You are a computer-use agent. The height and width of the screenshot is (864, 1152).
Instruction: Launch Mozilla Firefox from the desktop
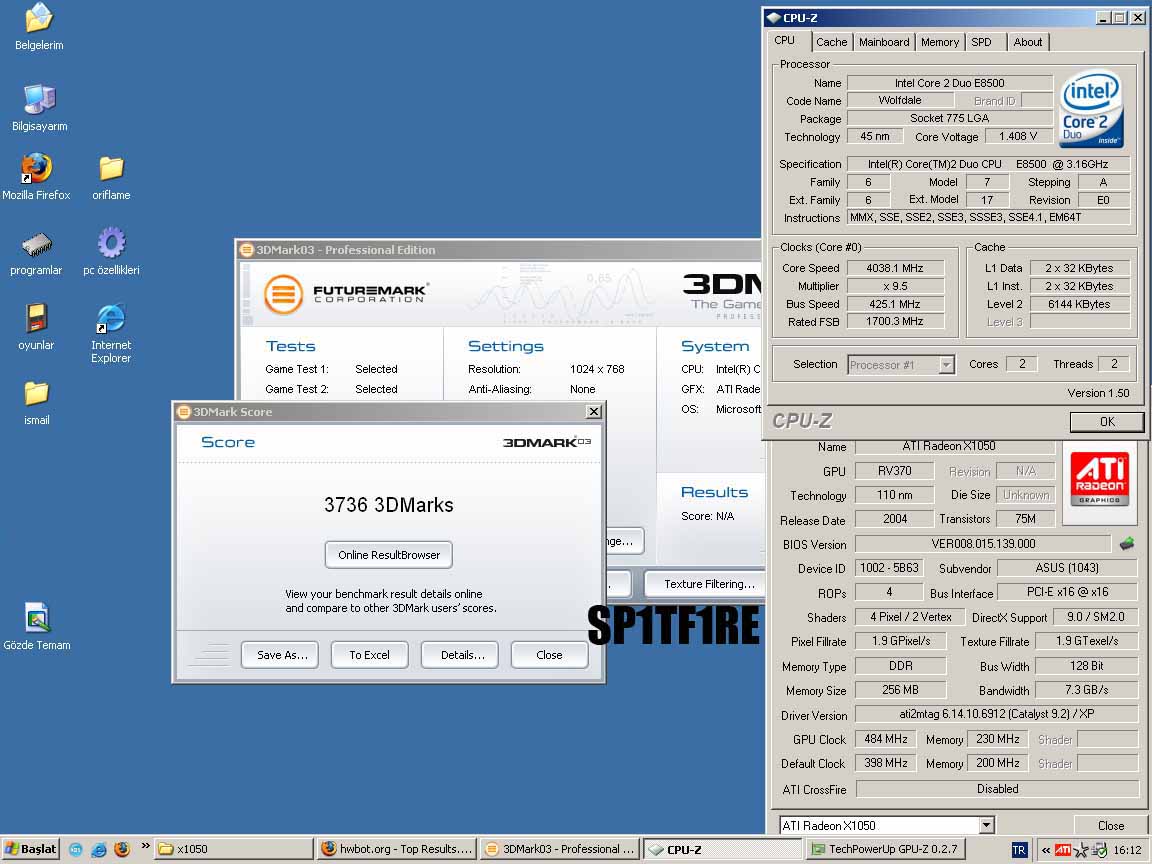pos(36,177)
